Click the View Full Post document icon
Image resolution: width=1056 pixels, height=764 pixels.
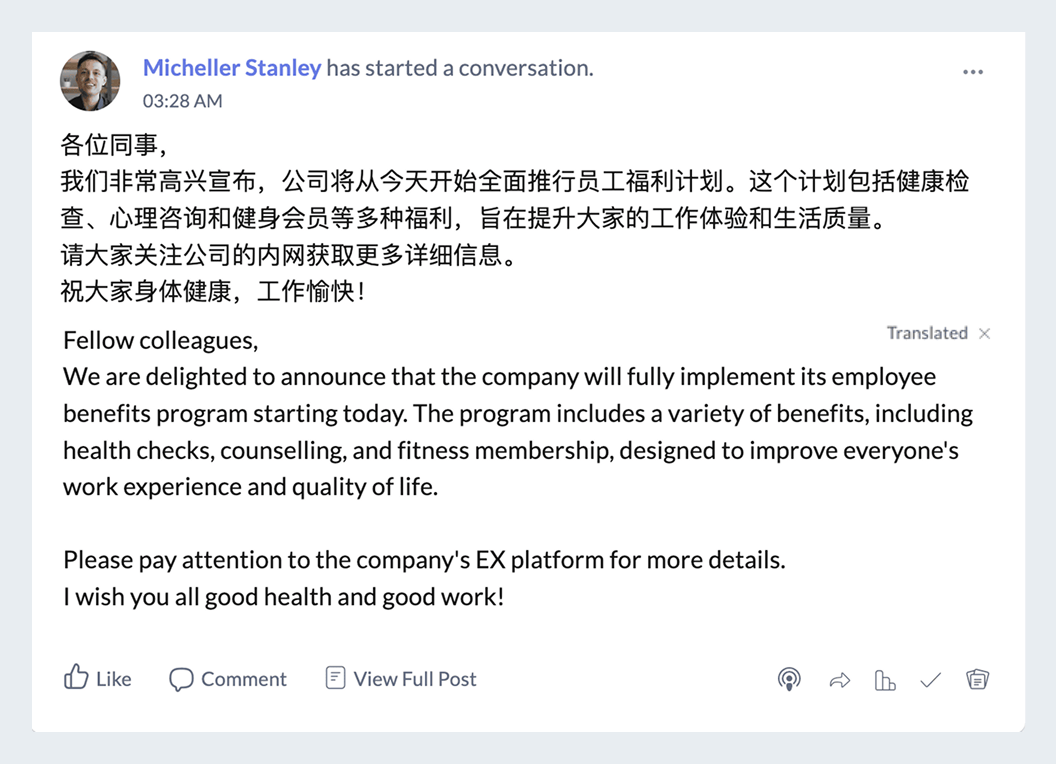(x=336, y=678)
